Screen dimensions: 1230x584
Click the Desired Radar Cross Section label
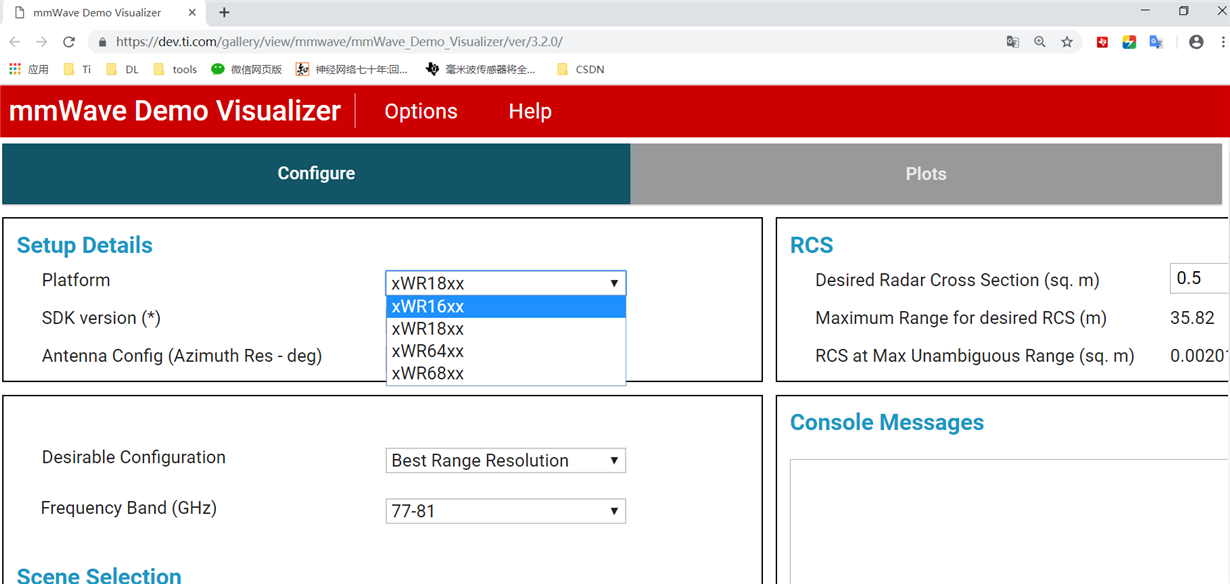tap(957, 280)
